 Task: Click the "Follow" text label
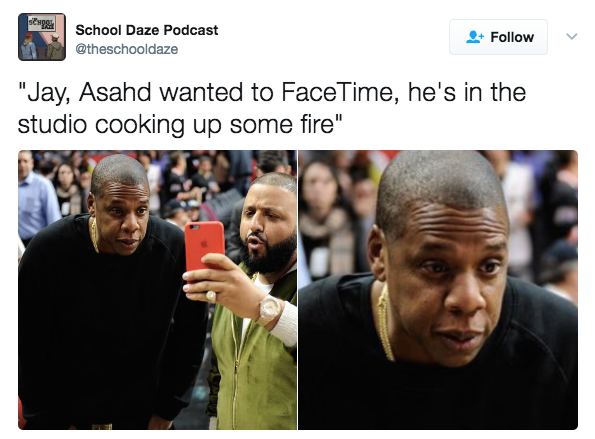click(512, 37)
